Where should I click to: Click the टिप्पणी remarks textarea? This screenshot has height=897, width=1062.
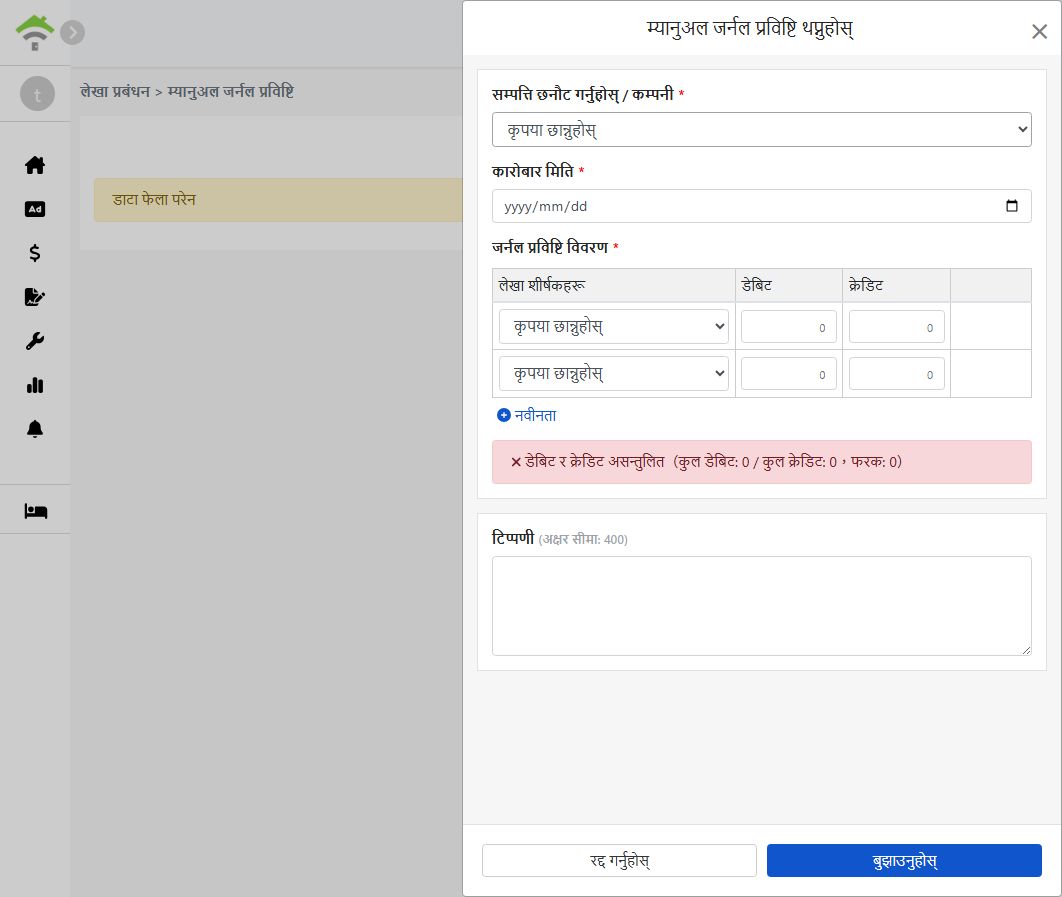[x=761, y=606]
